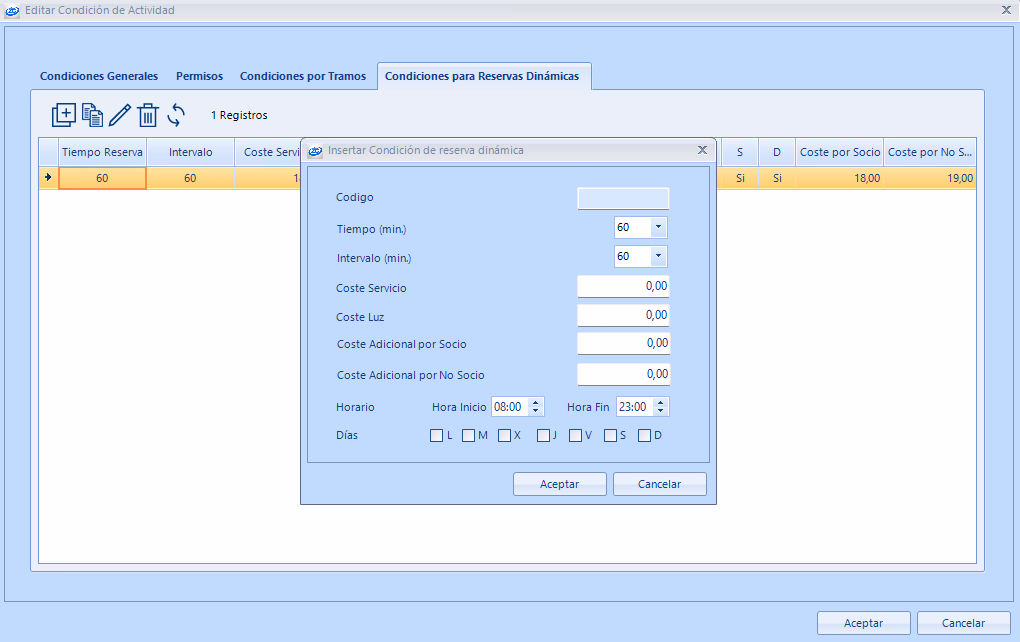Adjust the Hora Fin time spinner
Image resolution: width=1020 pixels, height=642 pixels.
click(x=662, y=407)
